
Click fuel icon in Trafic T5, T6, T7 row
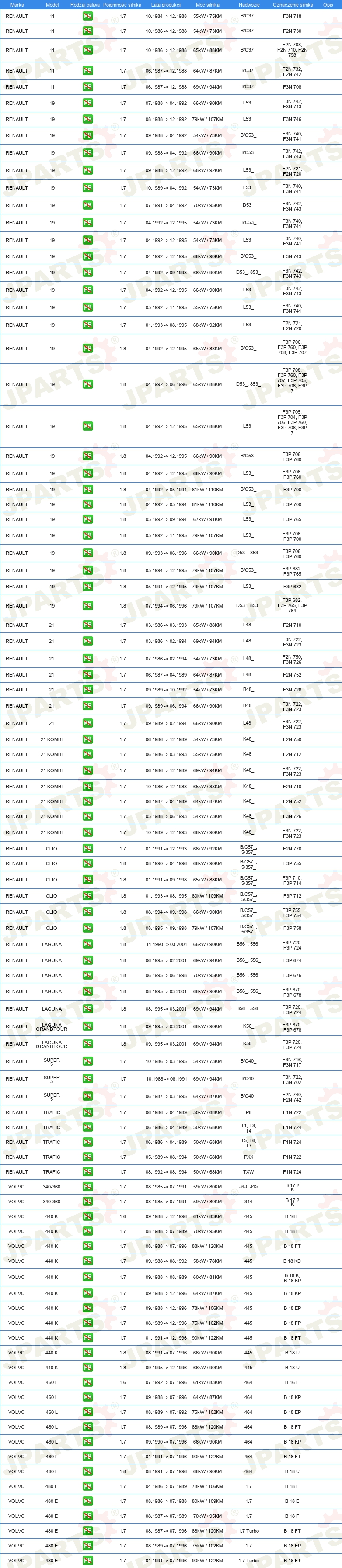(88, 1142)
